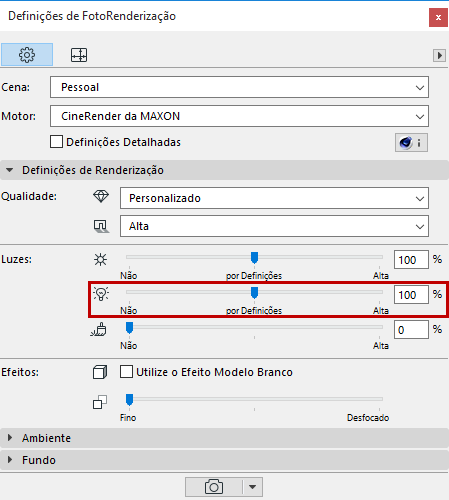Click the camera render button
This screenshot has height=500, width=449.
pos(213,487)
